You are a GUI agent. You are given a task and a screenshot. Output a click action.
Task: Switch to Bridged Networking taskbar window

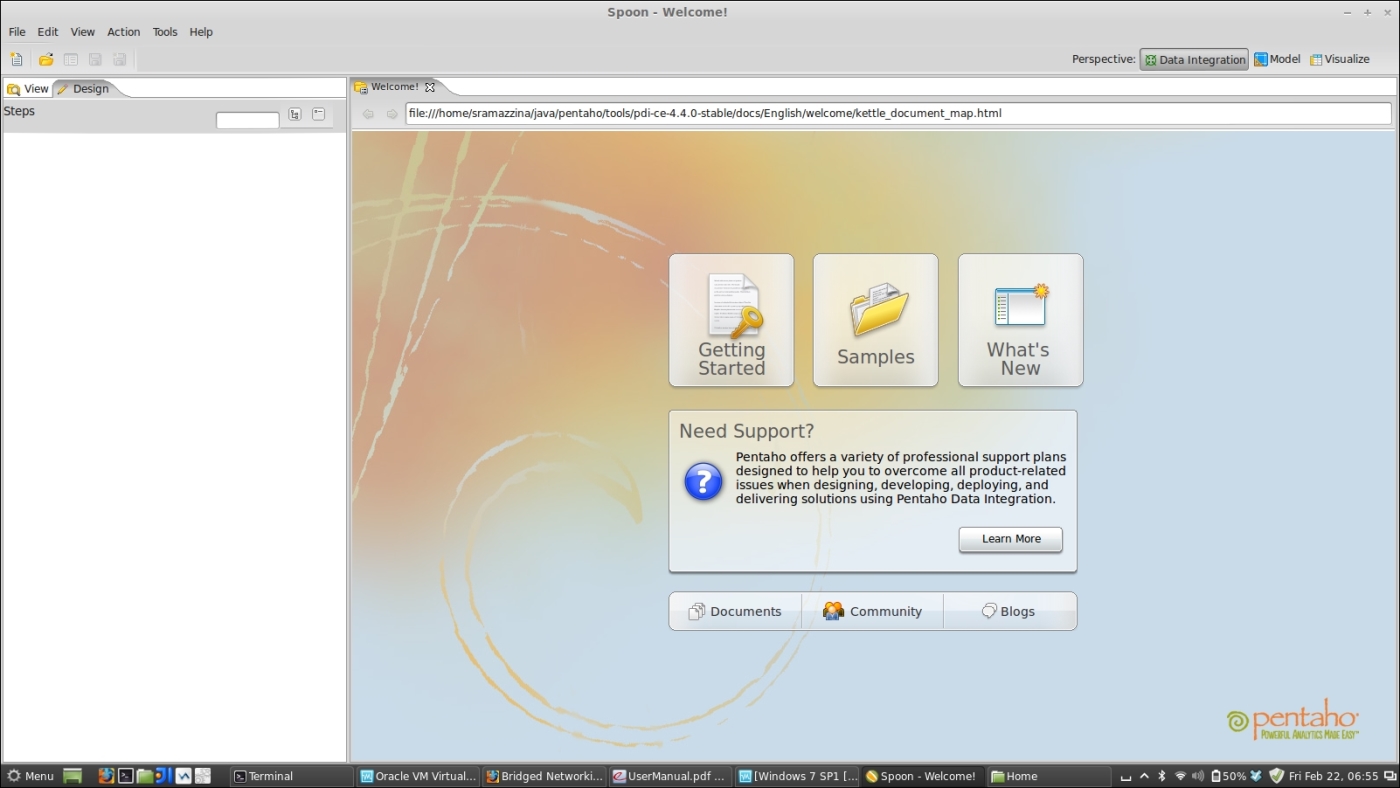click(544, 776)
